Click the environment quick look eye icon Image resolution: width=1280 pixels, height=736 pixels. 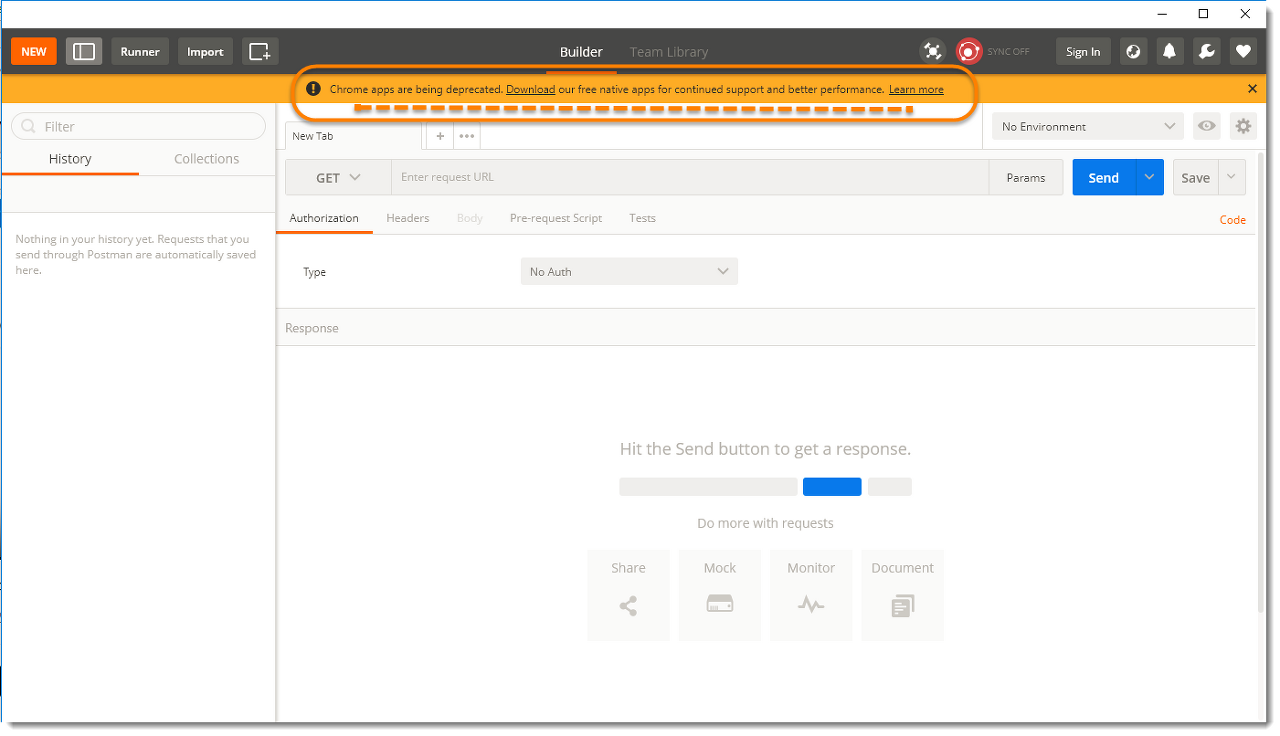point(1207,126)
